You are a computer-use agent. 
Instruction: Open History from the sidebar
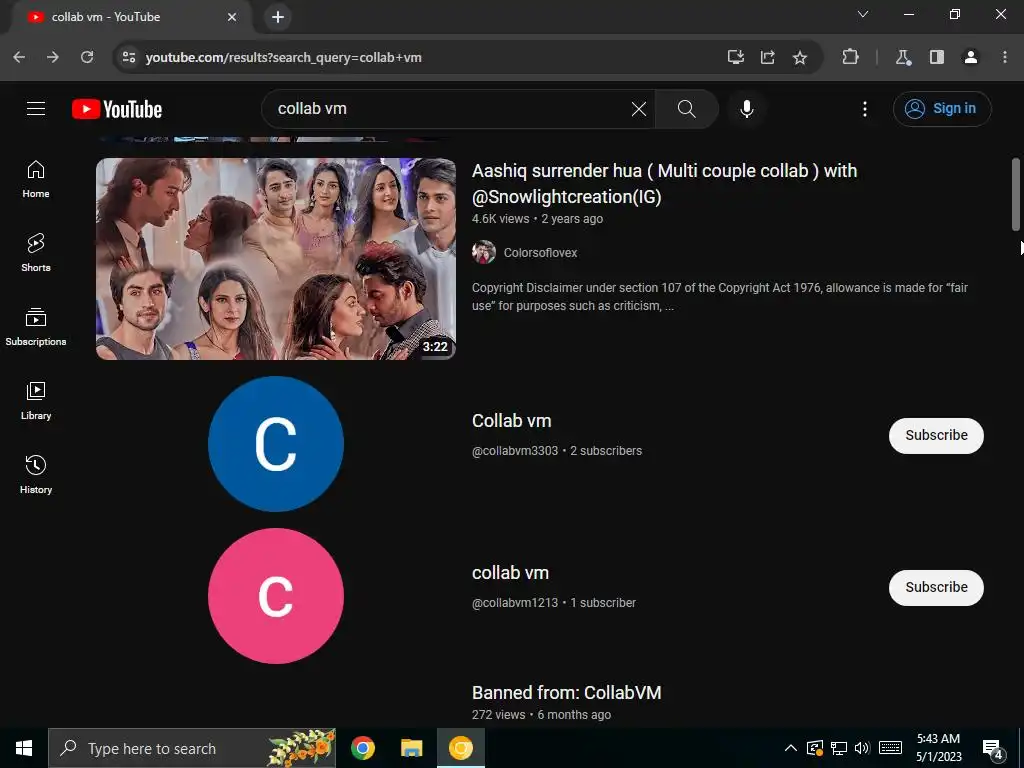click(x=36, y=475)
